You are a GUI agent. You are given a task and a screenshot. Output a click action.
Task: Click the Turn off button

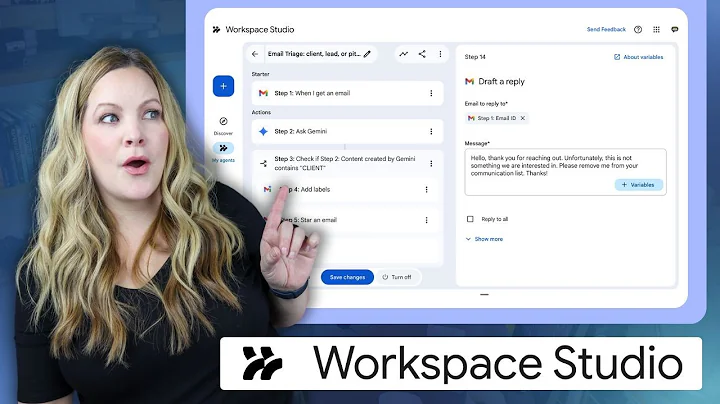click(x=397, y=277)
